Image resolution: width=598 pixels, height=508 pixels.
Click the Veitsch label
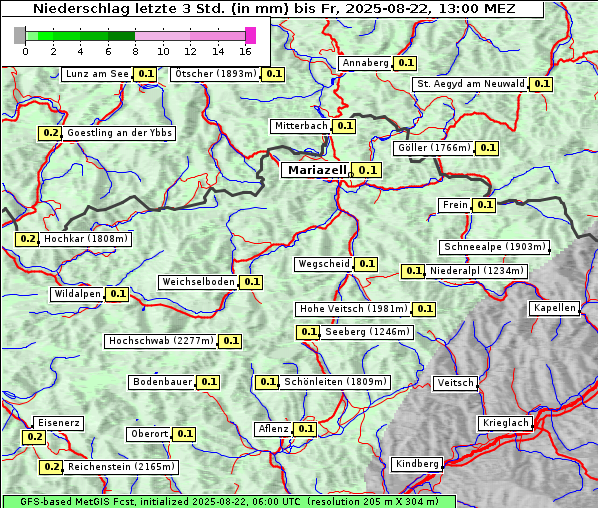click(455, 383)
